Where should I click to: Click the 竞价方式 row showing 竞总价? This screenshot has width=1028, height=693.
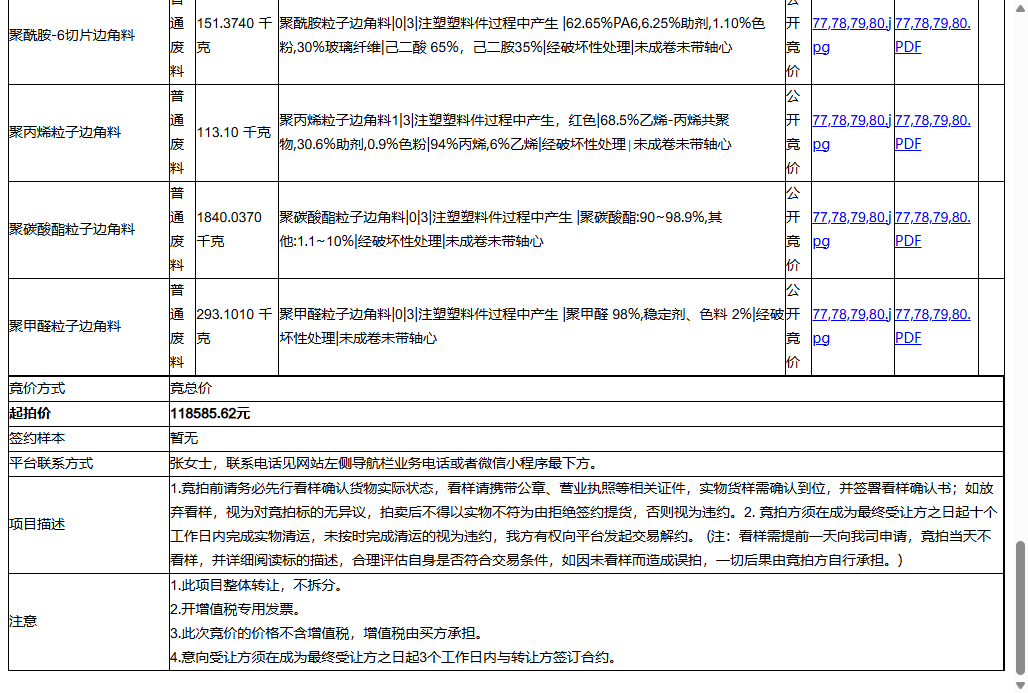click(x=189, y=389)
